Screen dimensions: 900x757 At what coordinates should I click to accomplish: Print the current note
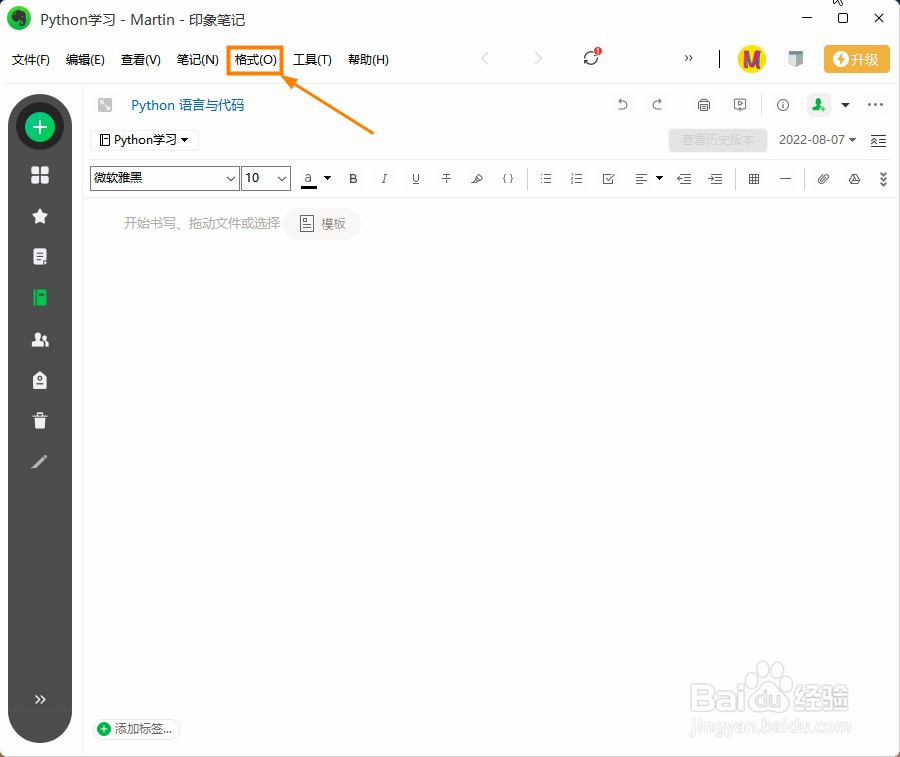(x=704, y=104)
